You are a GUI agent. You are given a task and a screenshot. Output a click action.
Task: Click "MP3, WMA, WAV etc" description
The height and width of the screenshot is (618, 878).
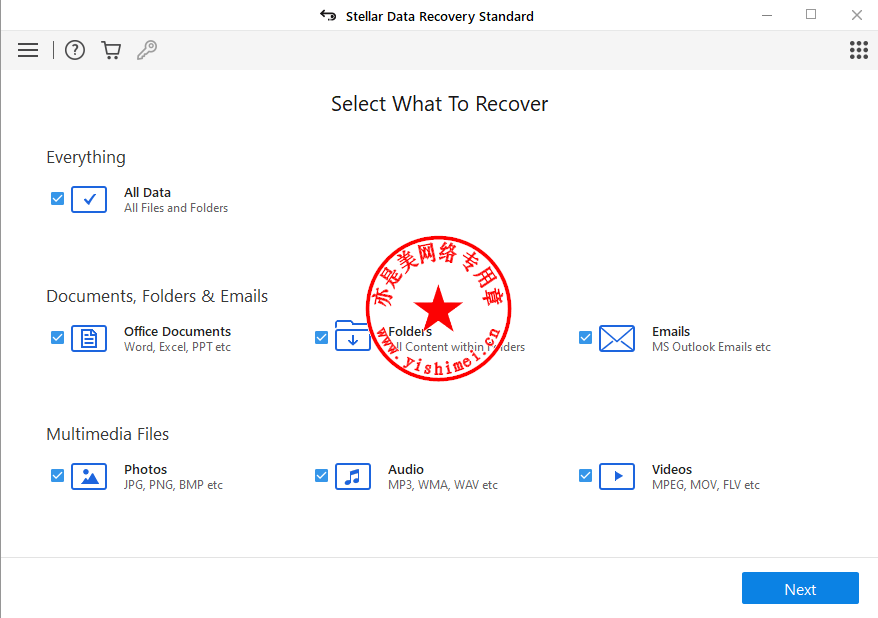tap(443, 485)
